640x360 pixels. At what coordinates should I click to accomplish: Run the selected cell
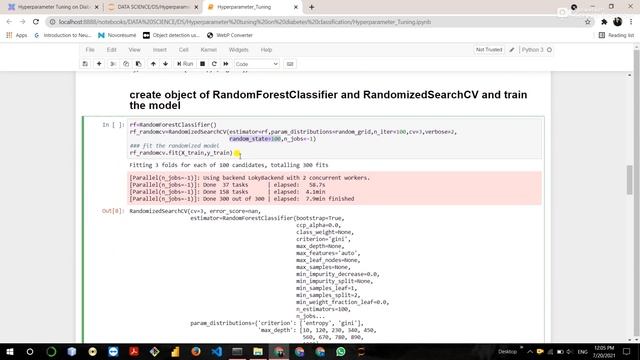coord(185,64)
